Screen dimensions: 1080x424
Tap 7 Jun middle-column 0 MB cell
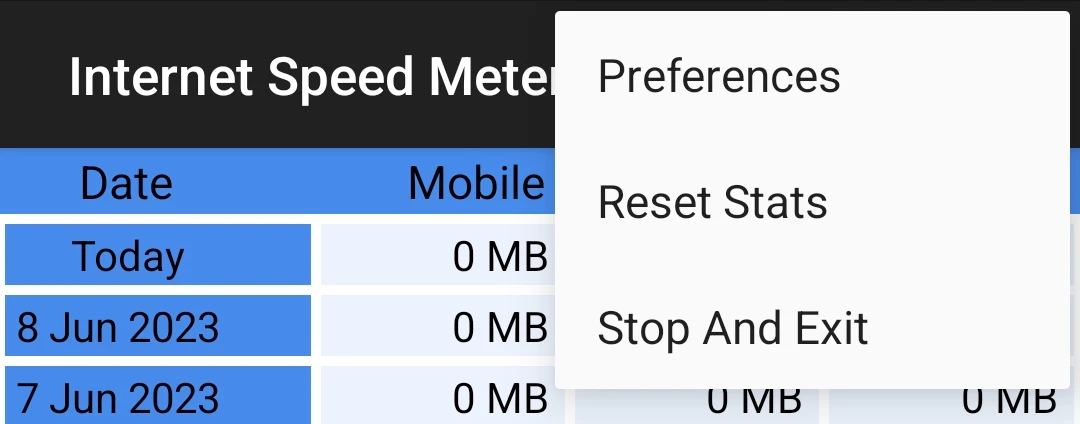click(696, 406)
